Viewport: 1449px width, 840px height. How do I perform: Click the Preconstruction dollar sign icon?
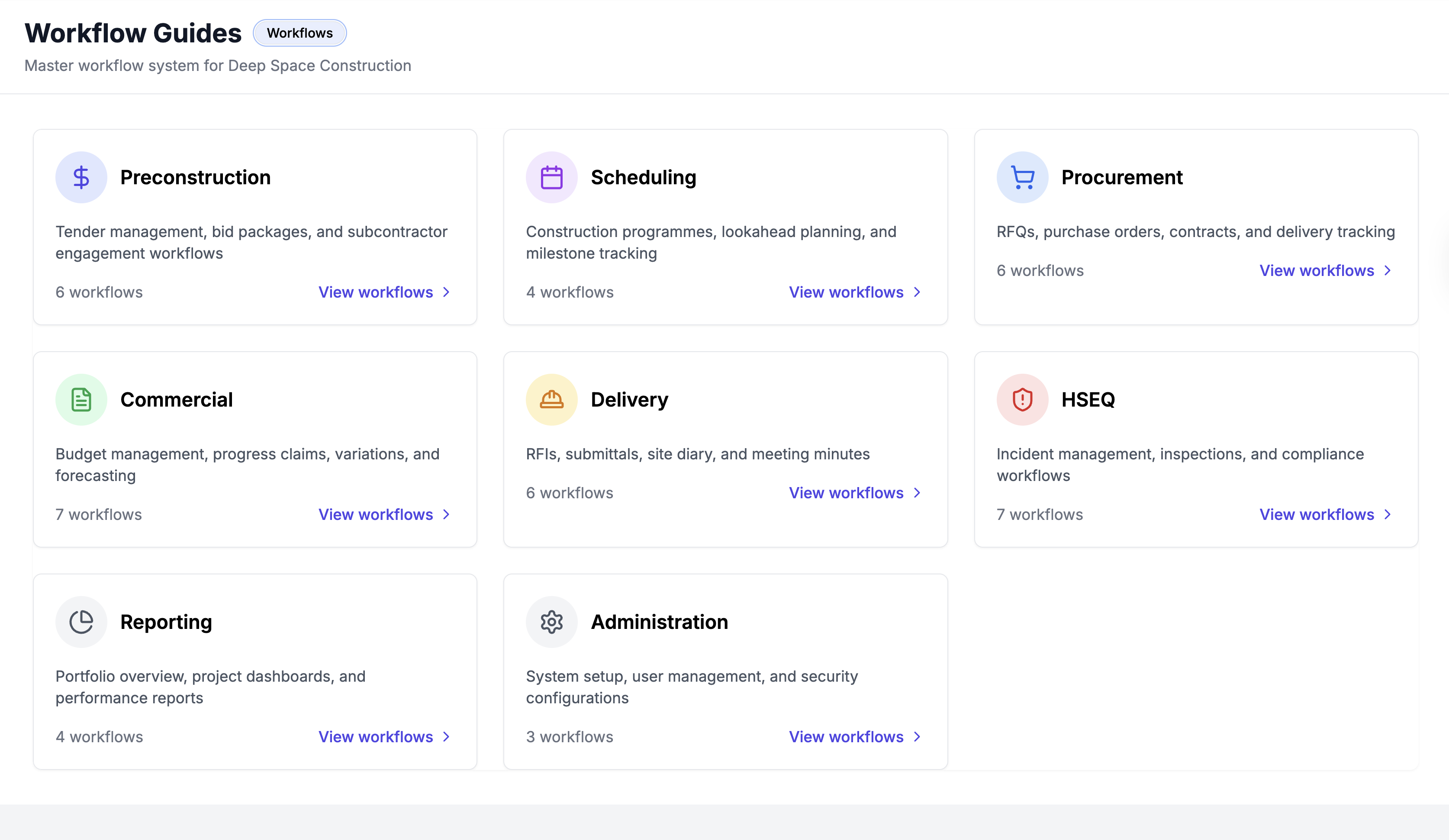coord(81,177)
